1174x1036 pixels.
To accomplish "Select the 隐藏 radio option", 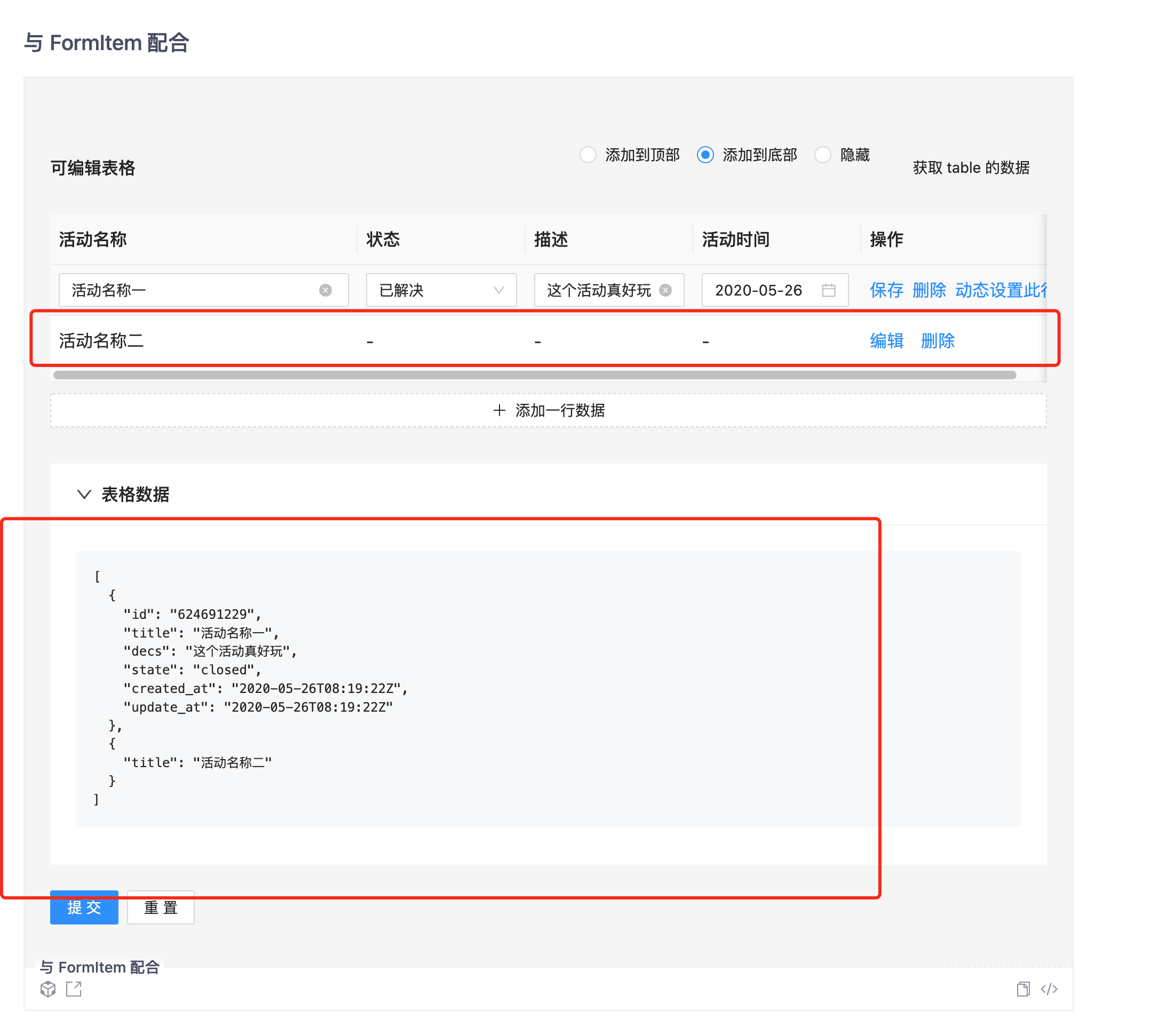I will pos(822,155).
